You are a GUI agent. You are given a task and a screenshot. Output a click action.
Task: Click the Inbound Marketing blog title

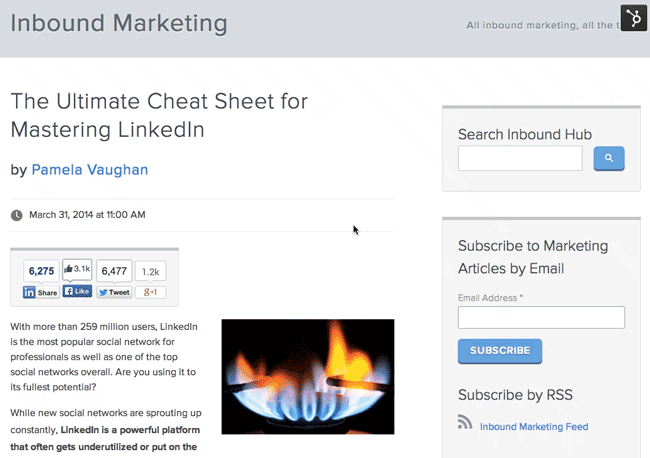click(119, 23)
